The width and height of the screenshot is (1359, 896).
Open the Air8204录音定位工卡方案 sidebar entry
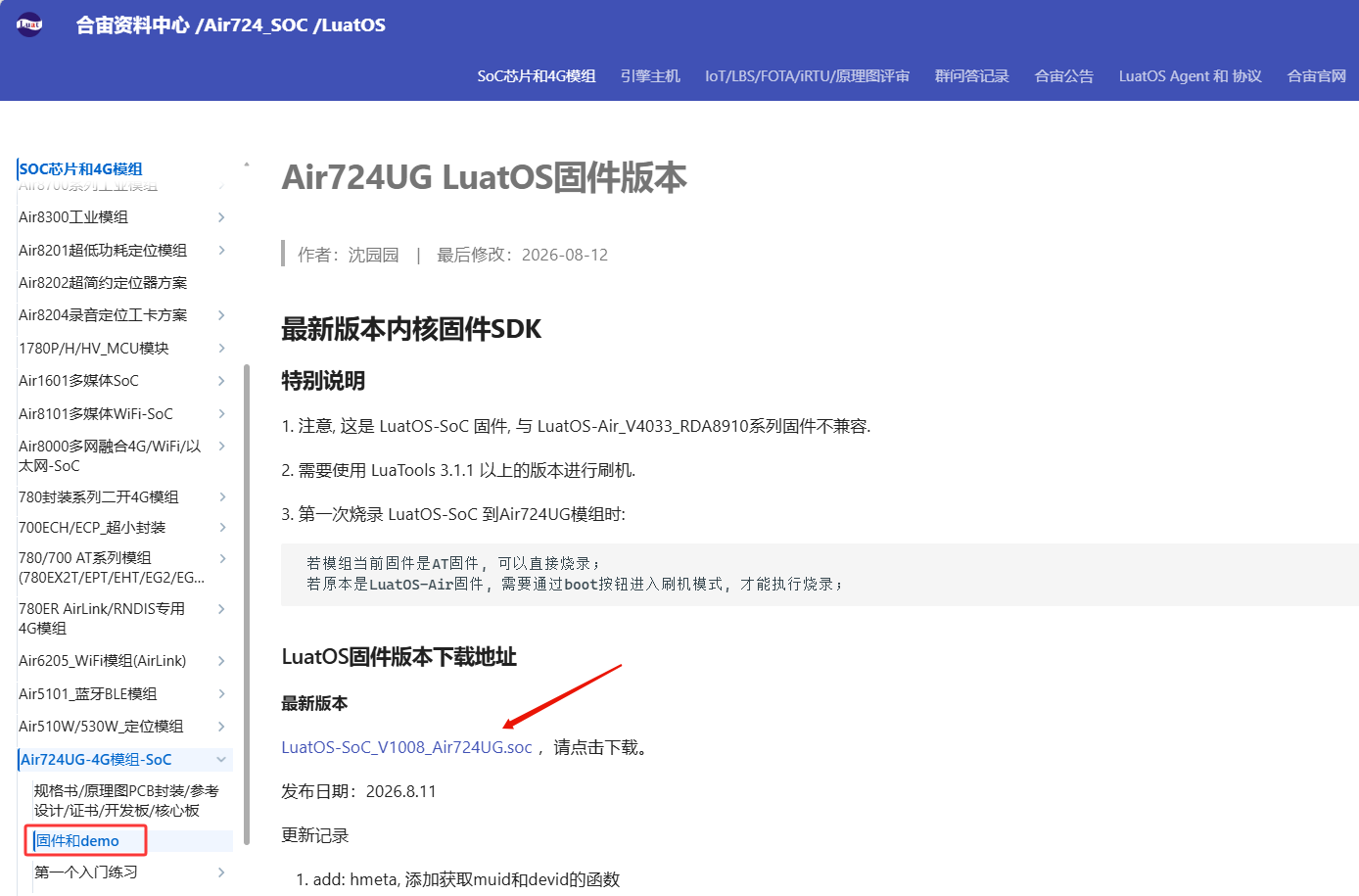click(103, 315)
